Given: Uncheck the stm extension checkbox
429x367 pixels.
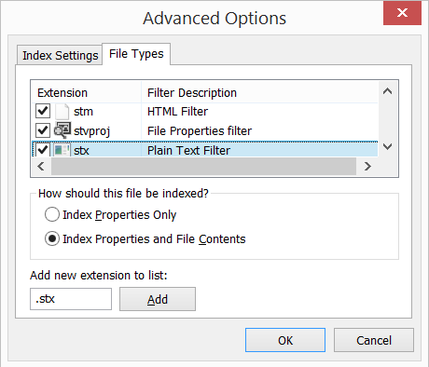Looking at the screenshot, I should [43, 111].
